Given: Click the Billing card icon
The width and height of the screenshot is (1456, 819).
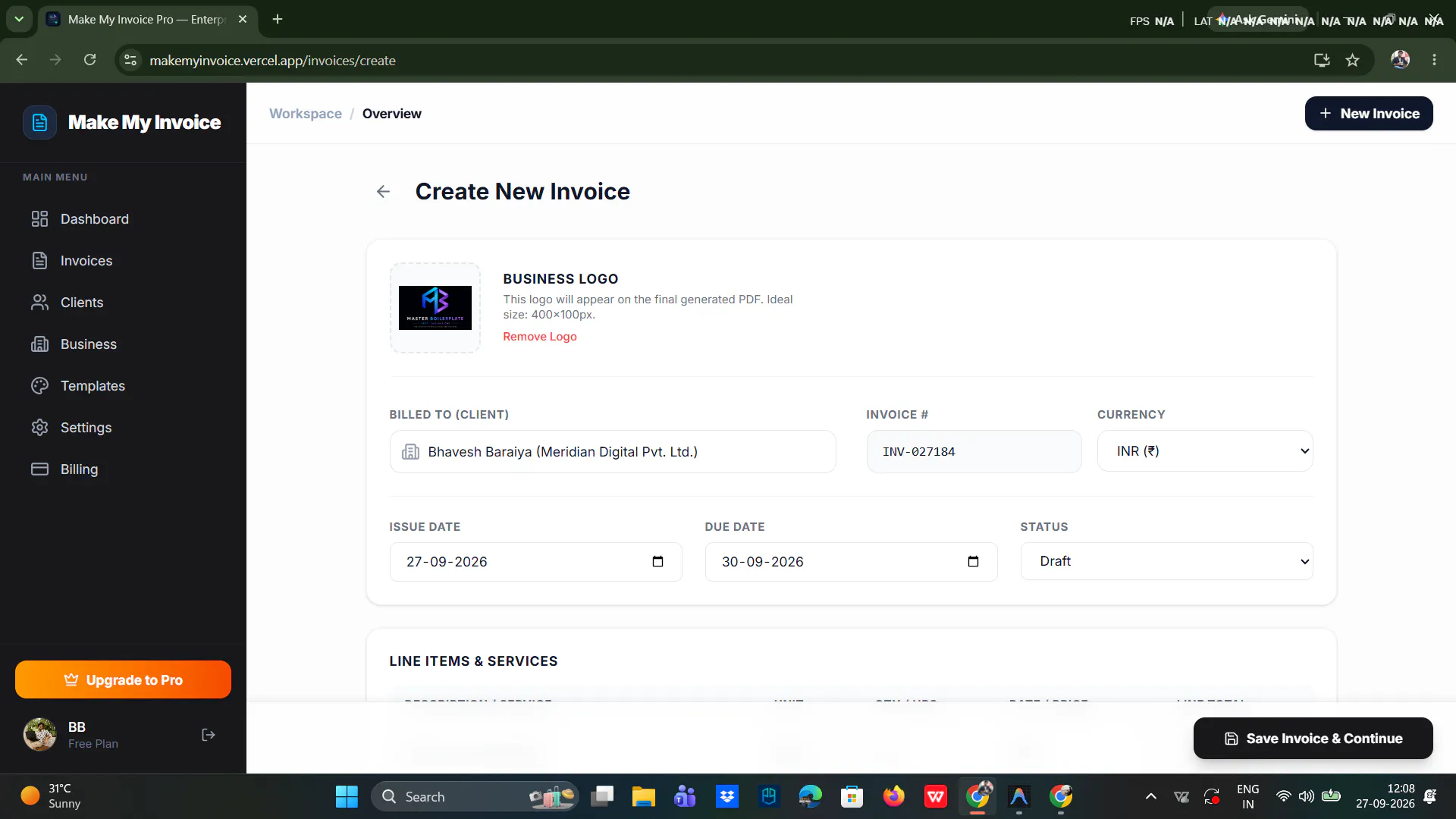Looking at the screenshot, I should click(x=39, y=469).
